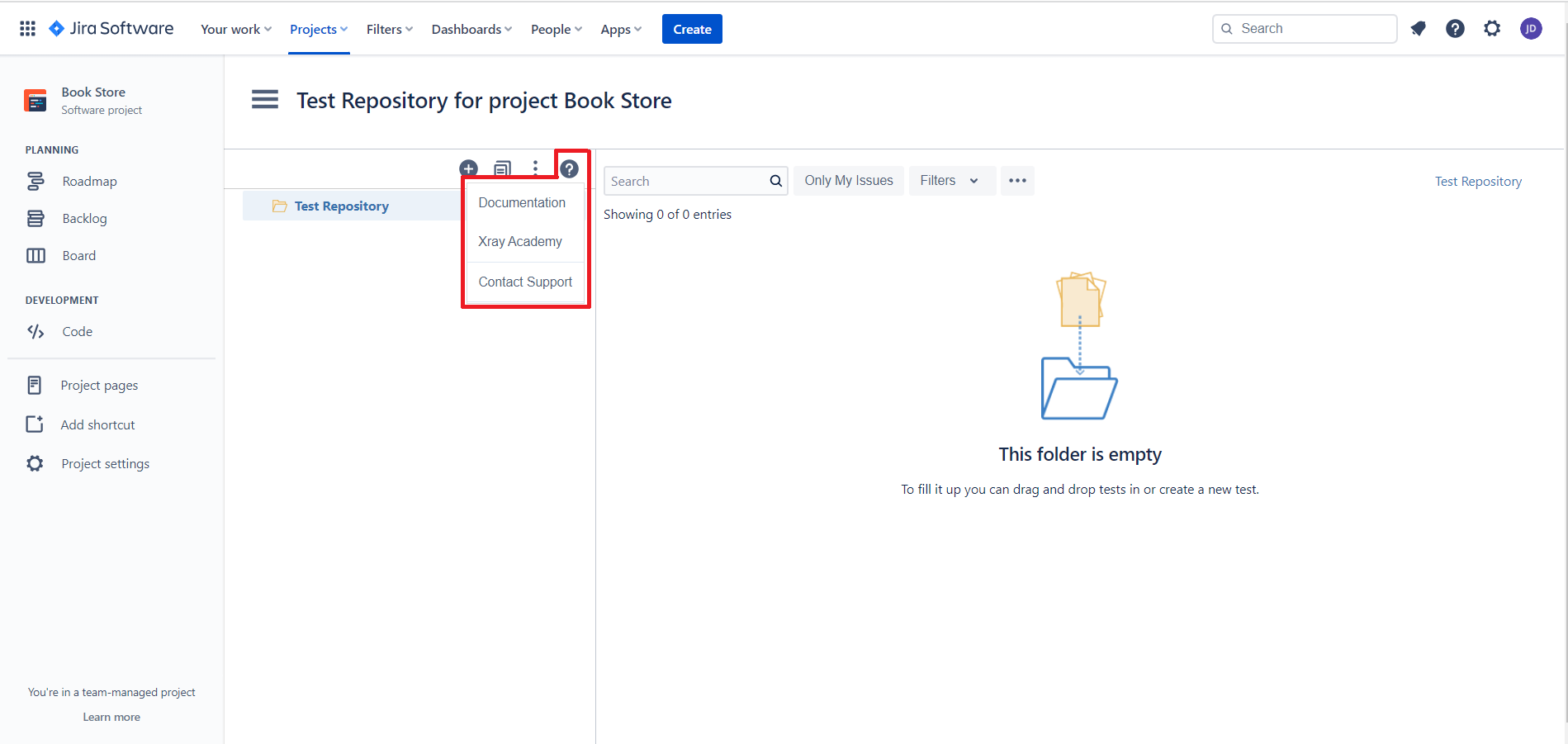This screenshot has width=1568, height=744.
Task: Open the more options ellipsis button
Action: click(x=1017, y=181)
